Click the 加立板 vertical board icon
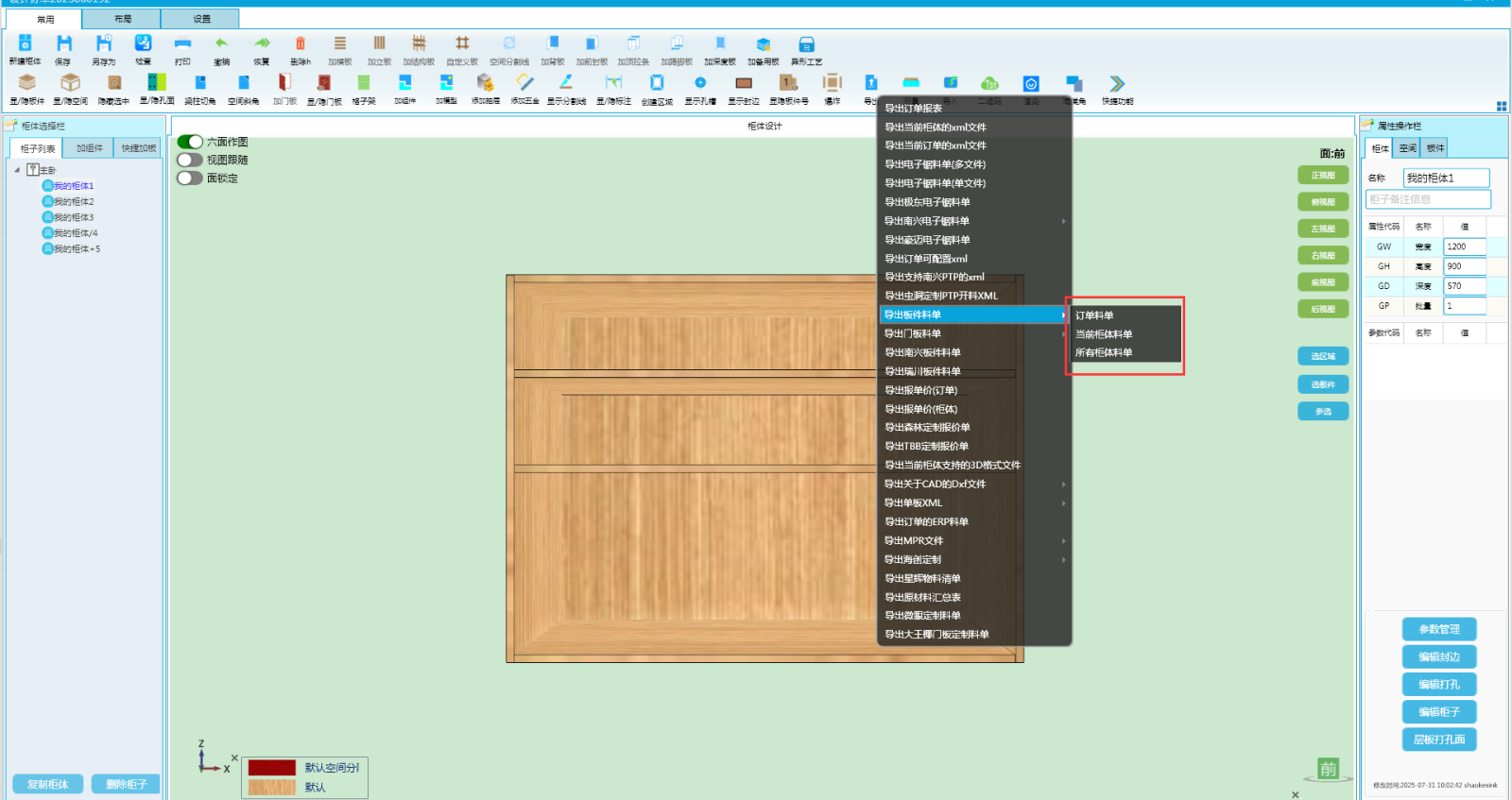Image resolution: width=1512 pixels, height=800 pixels. click(x=379, y=43)
